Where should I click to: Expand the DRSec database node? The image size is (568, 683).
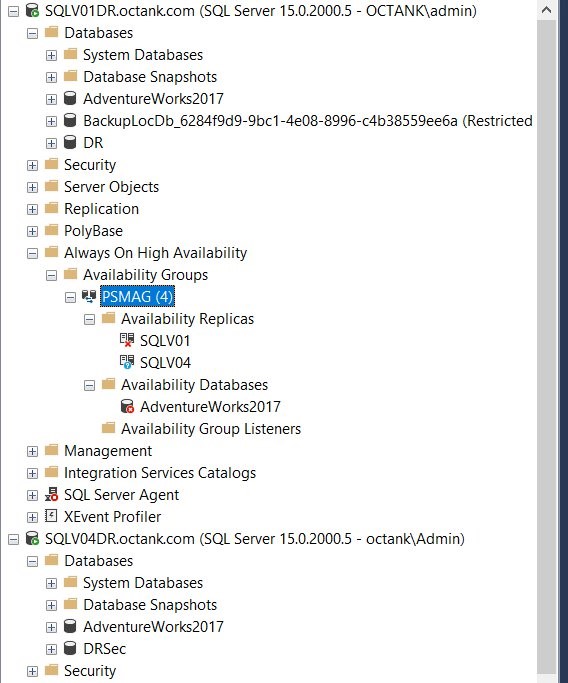(51, 649)
